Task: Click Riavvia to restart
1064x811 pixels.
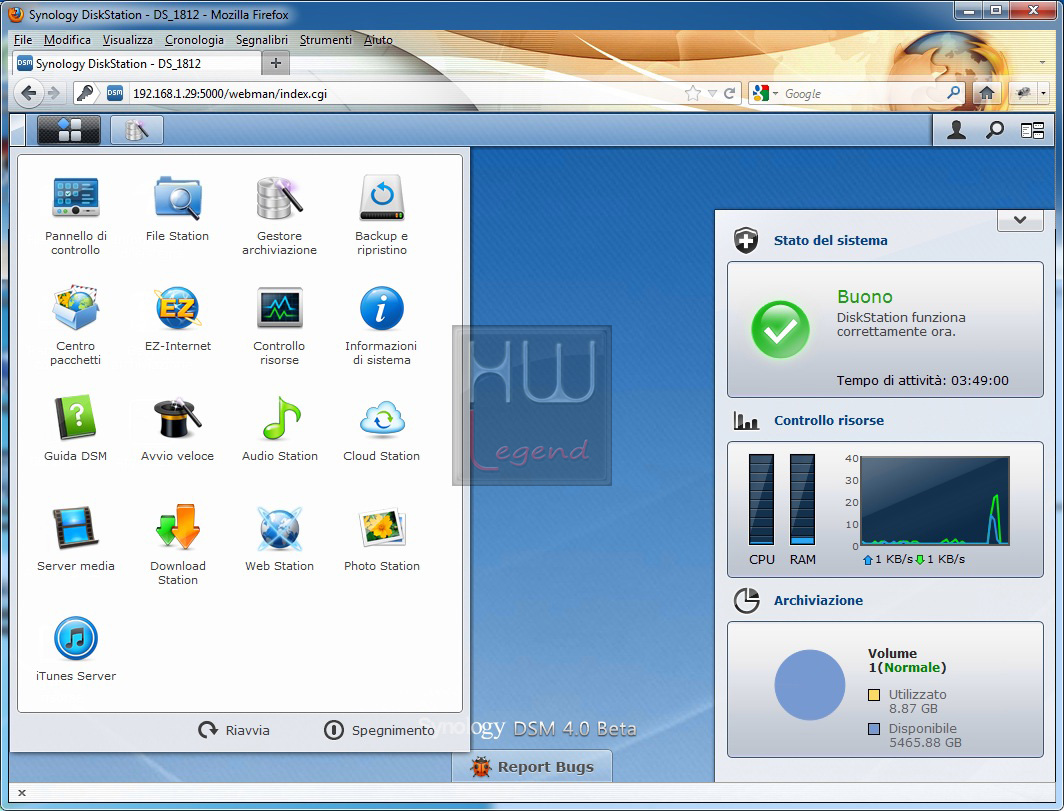Action: [x=234, y=730]
